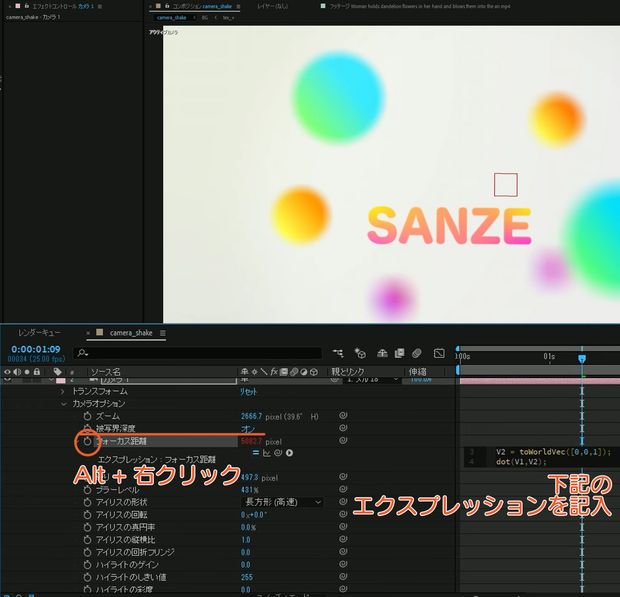Image resolution: width=620 pixels, height=597 pixels.
Task: Click the pink camera layer duration bar
Action: click(540, 381)
